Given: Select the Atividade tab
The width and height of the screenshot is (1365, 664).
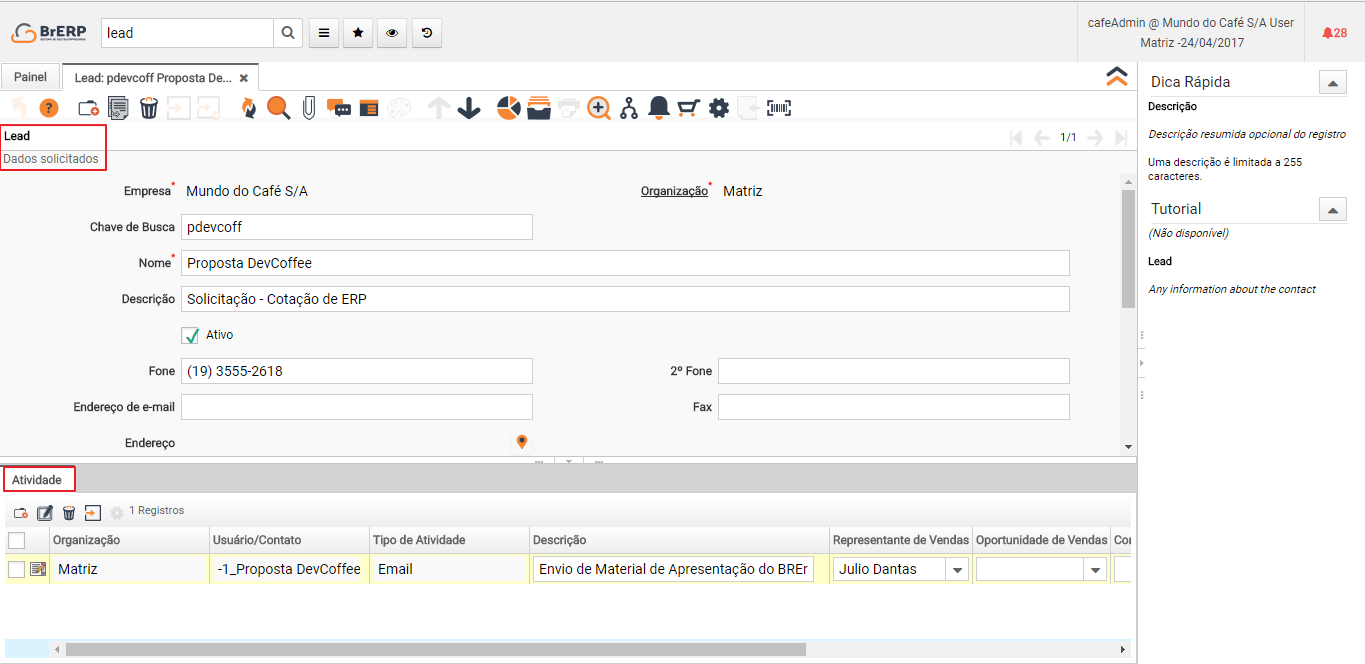Looking at the screenshot, I should coord(37,480).
